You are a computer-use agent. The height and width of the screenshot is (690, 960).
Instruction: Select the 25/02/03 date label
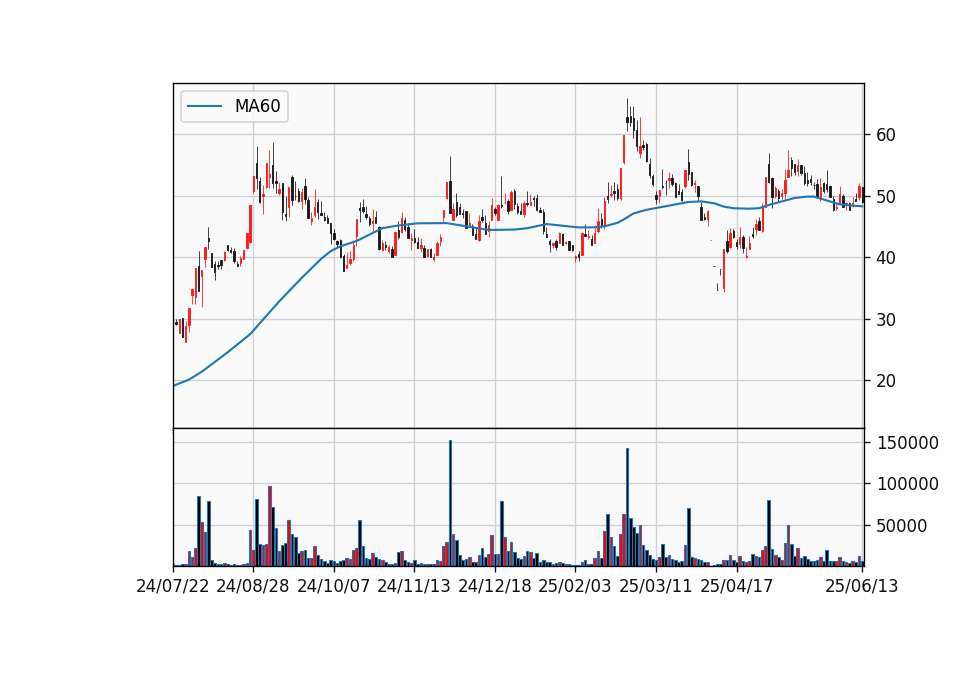coord(575,586)
